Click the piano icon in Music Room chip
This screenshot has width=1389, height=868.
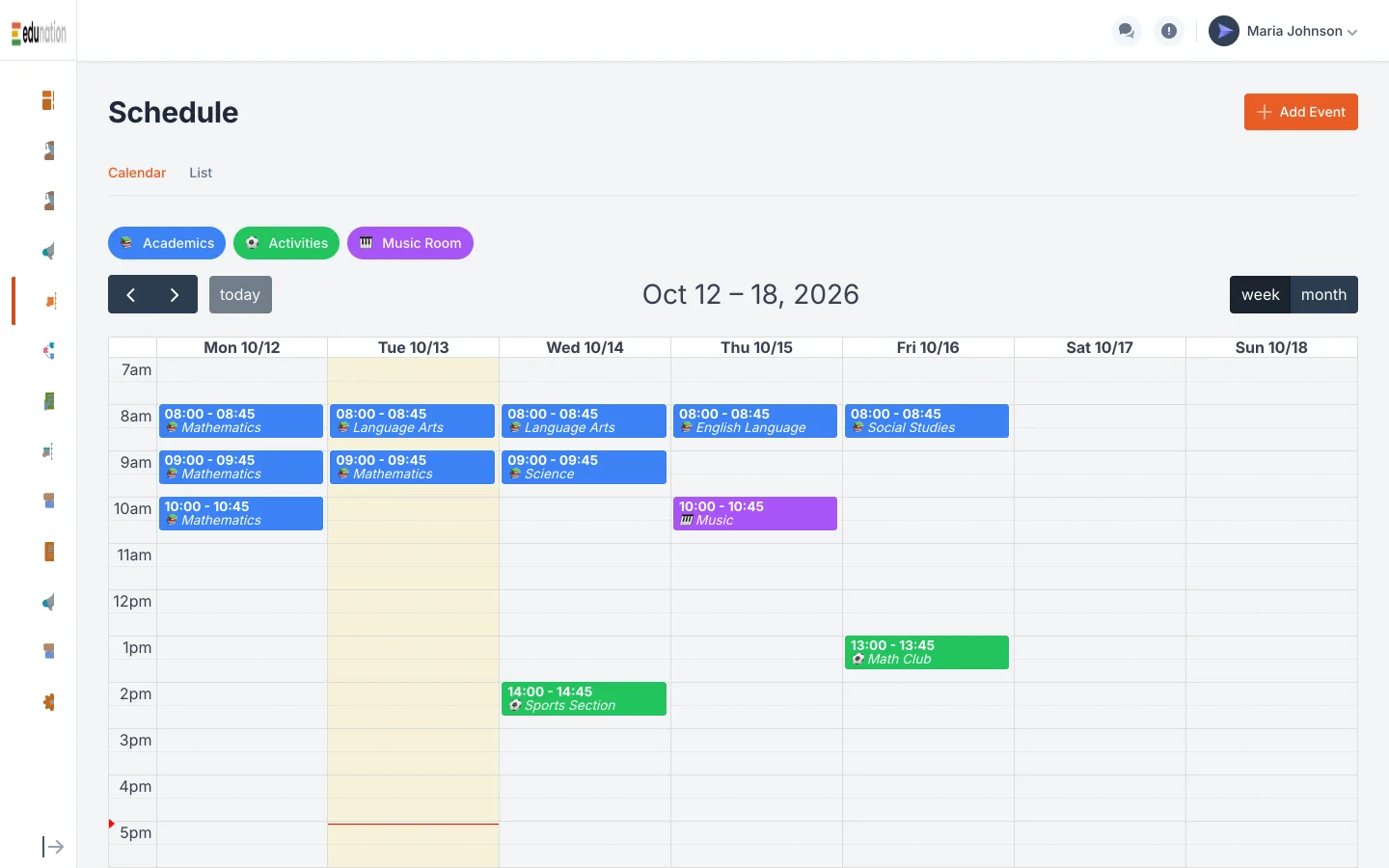tap(366, 243)
